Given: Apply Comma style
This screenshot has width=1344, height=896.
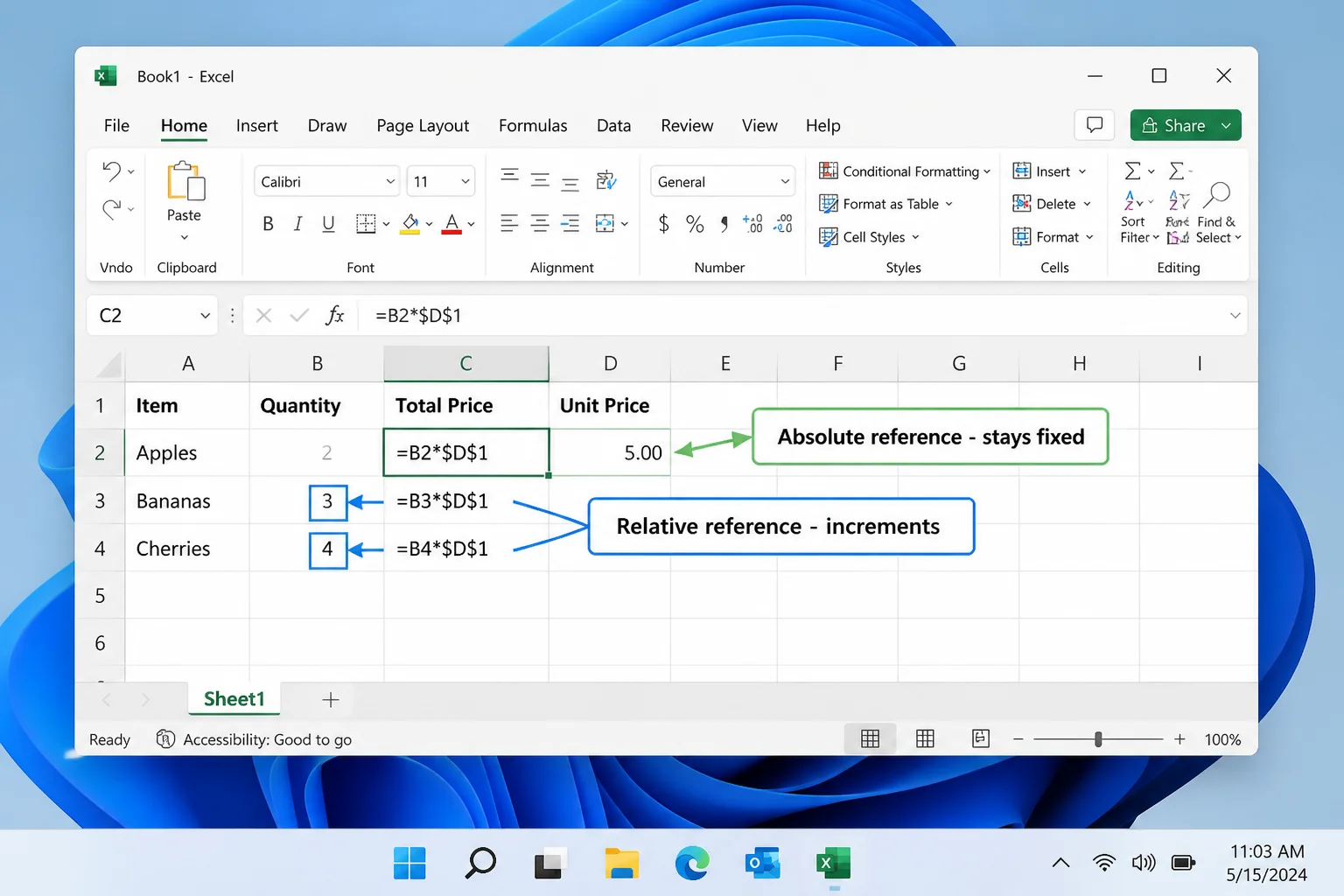Looking at the screenshot, I should 724,224.
